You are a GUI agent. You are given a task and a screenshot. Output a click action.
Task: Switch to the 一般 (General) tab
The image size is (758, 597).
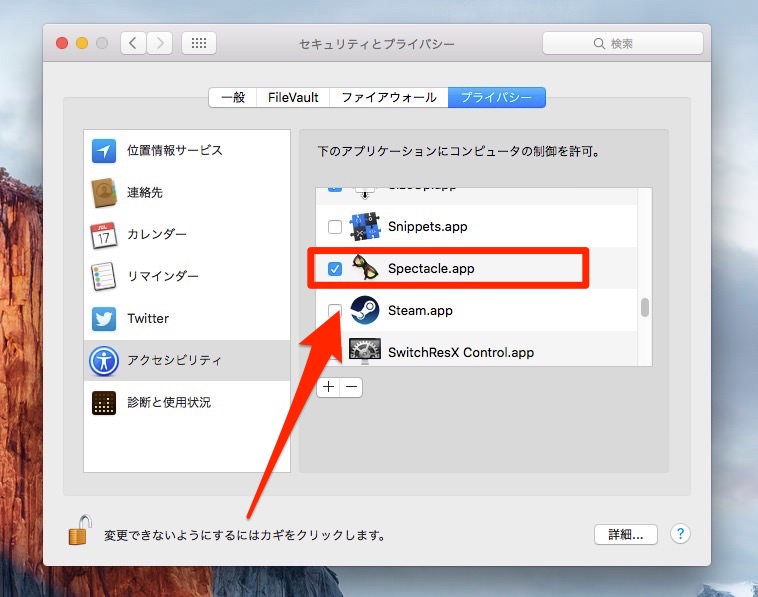[x=233, y=98]
